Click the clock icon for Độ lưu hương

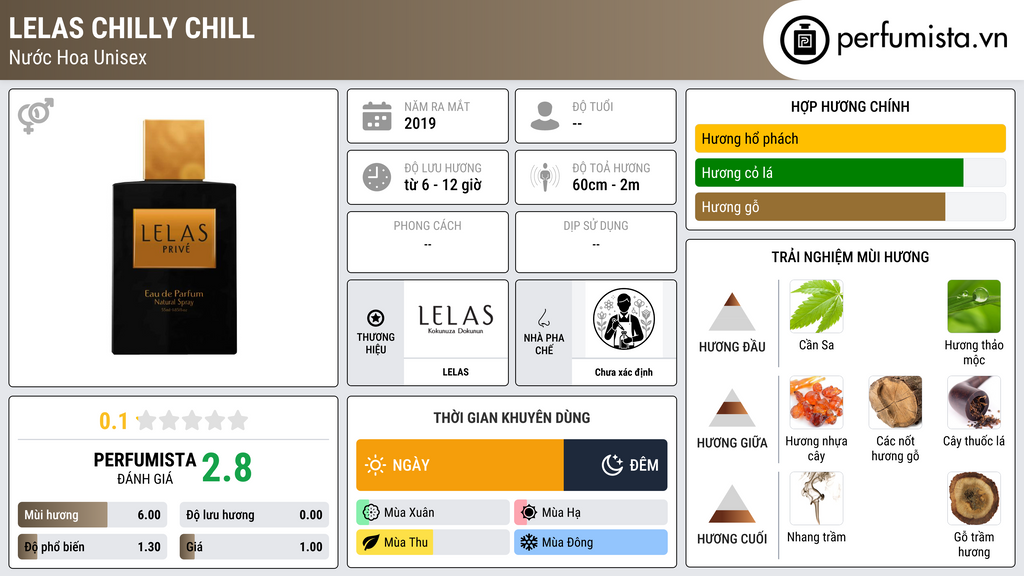pyautogui.click(x=377, y=177)
